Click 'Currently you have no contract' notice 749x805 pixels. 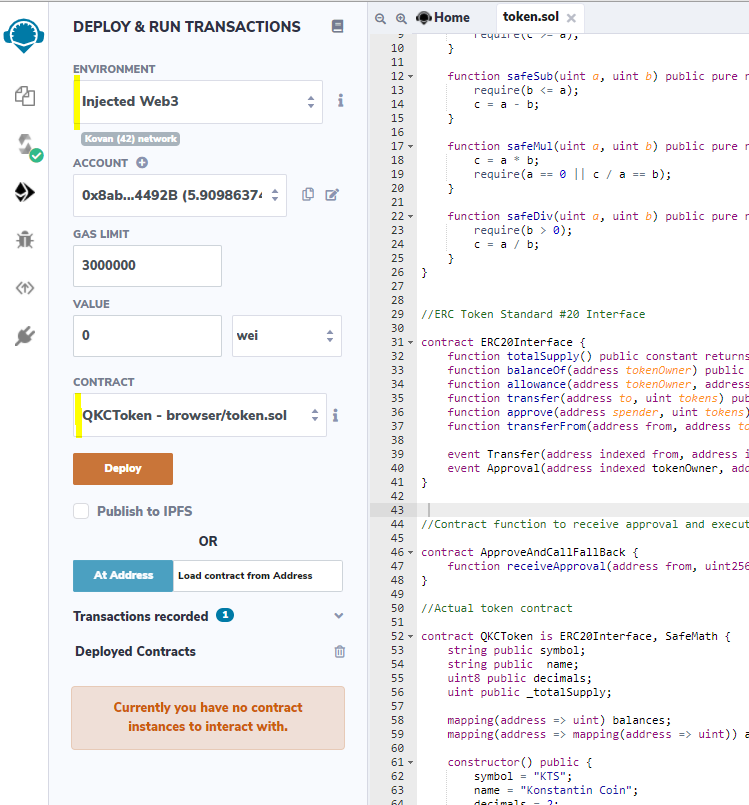pos(208,717)
